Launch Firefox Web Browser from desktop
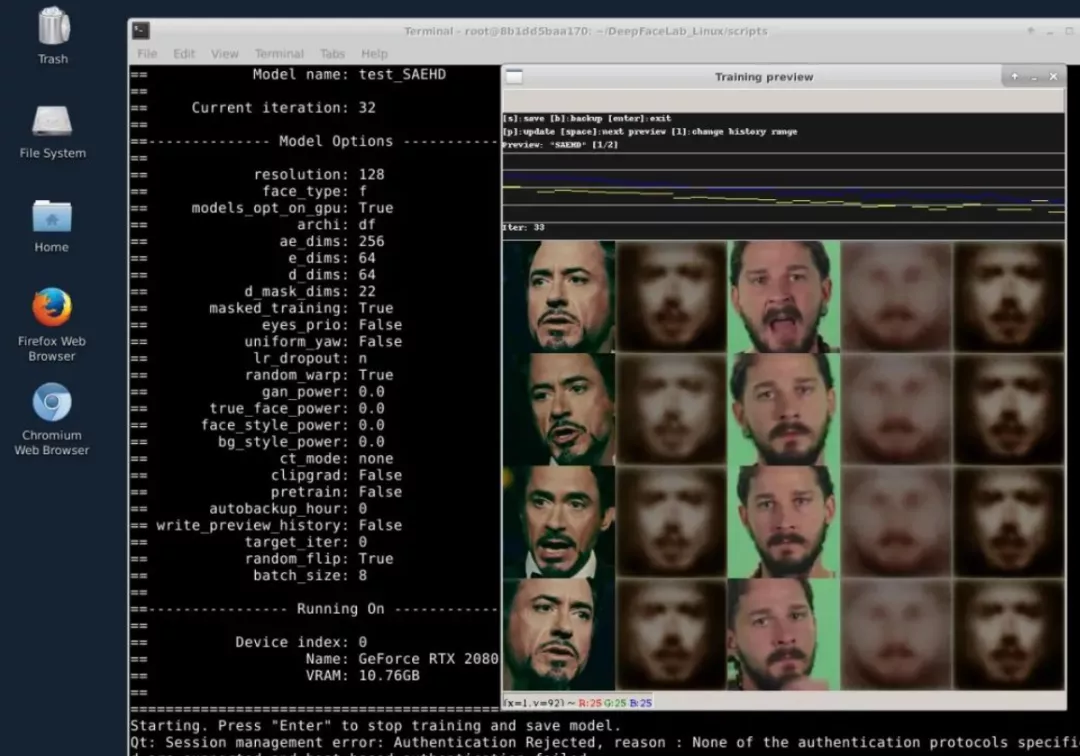 52,308
